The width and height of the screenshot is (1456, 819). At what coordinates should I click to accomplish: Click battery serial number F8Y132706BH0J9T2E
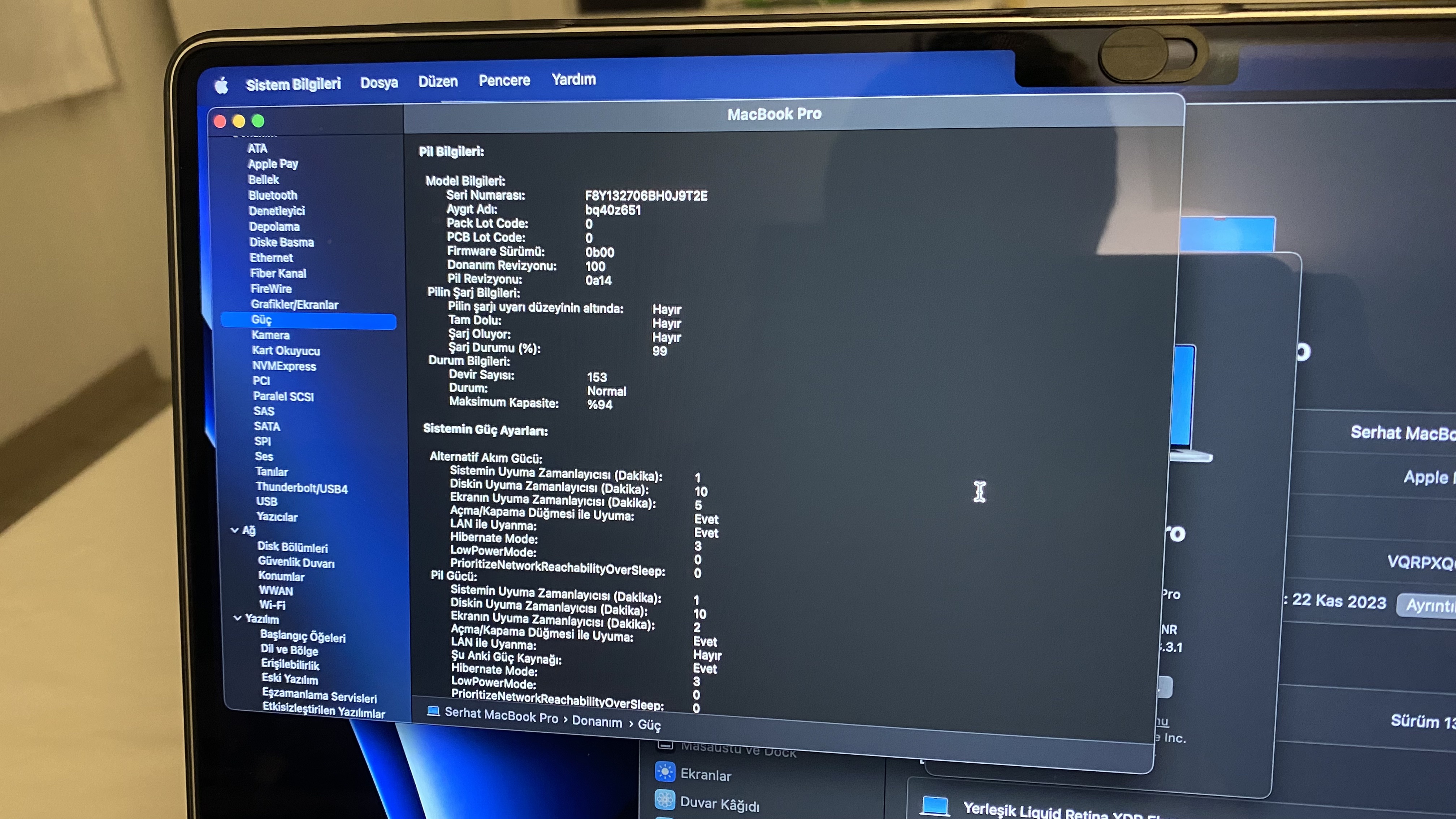(x=646, y=196)
